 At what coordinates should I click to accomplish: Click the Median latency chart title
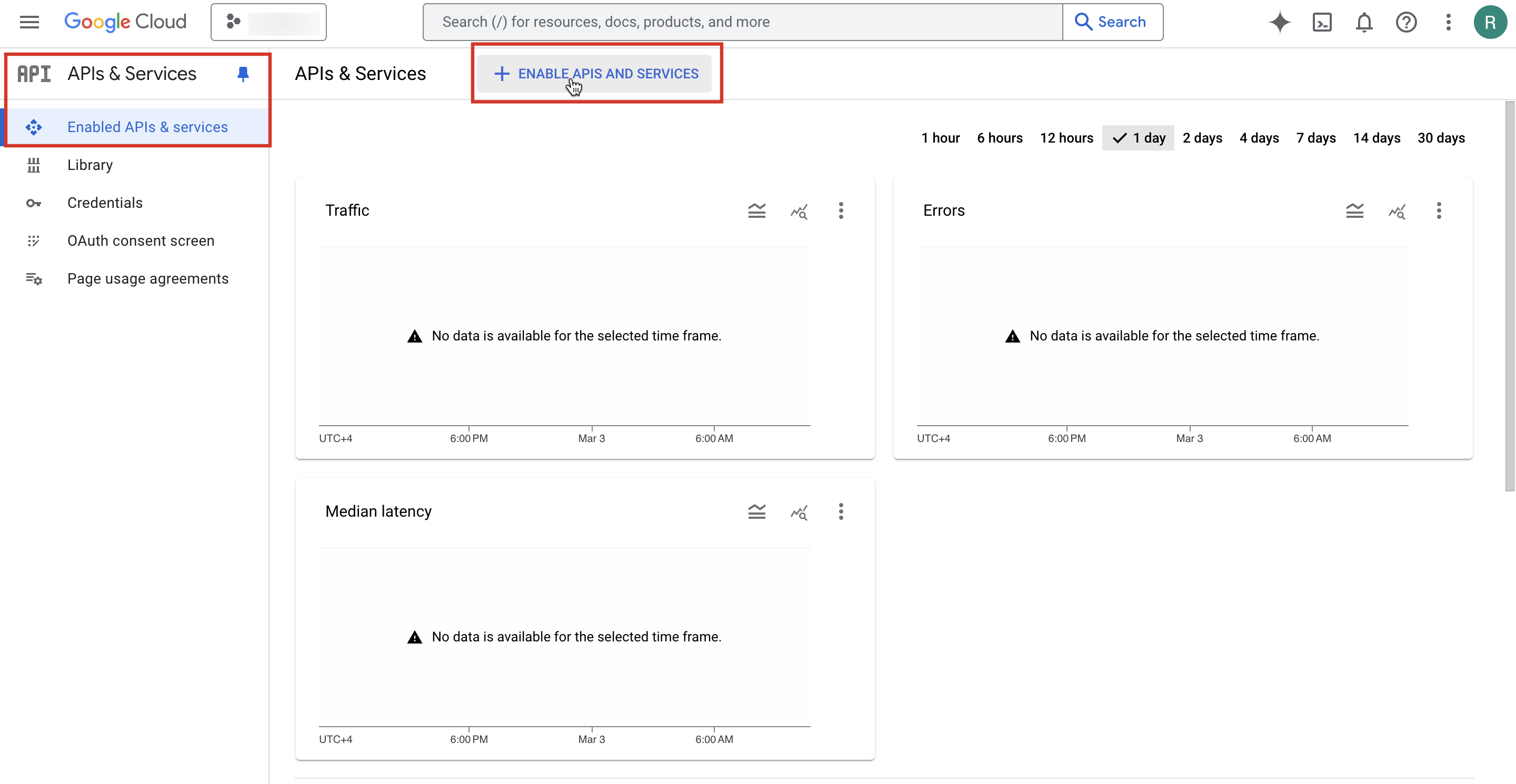(x=378, y=511)
